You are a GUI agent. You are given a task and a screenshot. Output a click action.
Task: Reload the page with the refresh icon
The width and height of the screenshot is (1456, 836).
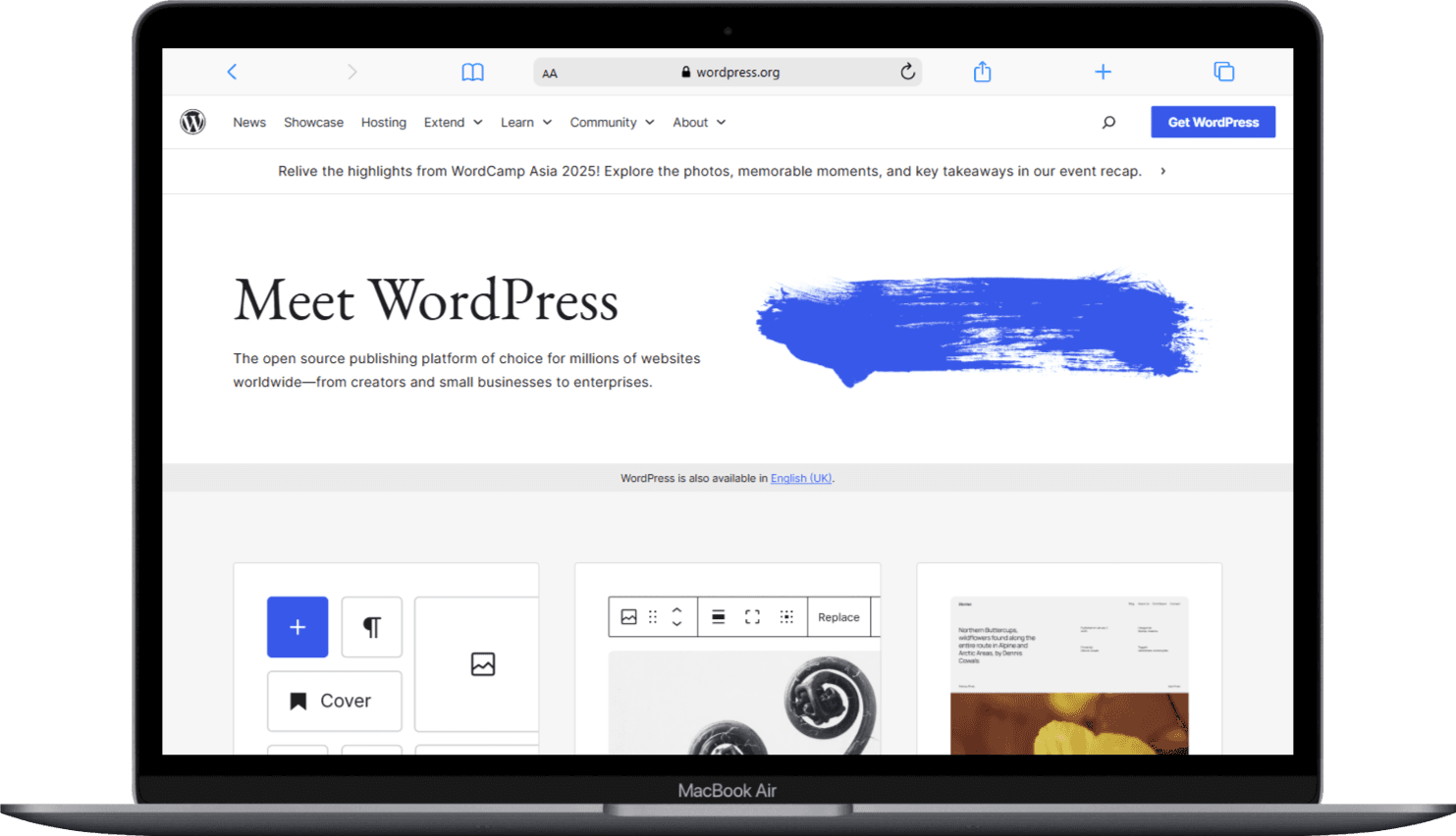pos(908,71)
